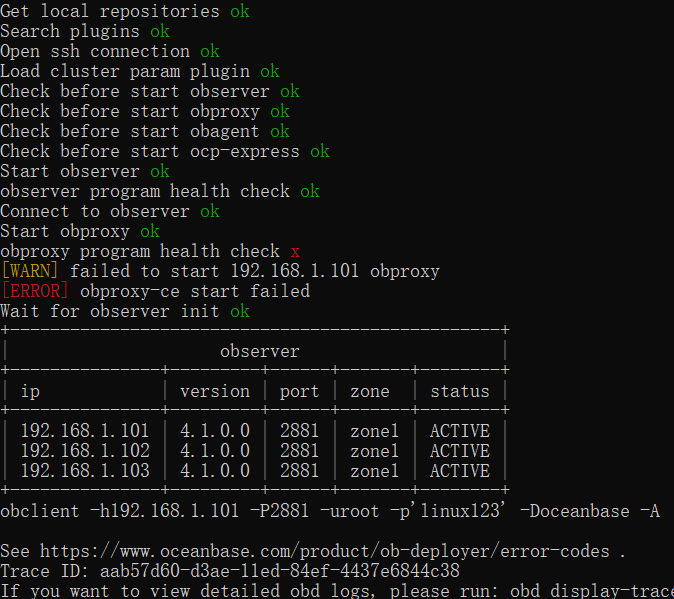Click ACTIVE status in 192.168.1.103 row
Screen dimensions: 674x599
tap(460, 471)
